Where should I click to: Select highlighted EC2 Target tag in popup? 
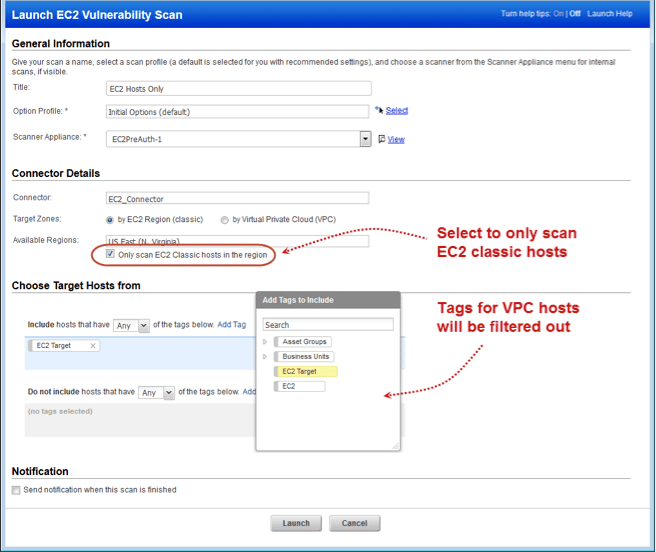306,372
